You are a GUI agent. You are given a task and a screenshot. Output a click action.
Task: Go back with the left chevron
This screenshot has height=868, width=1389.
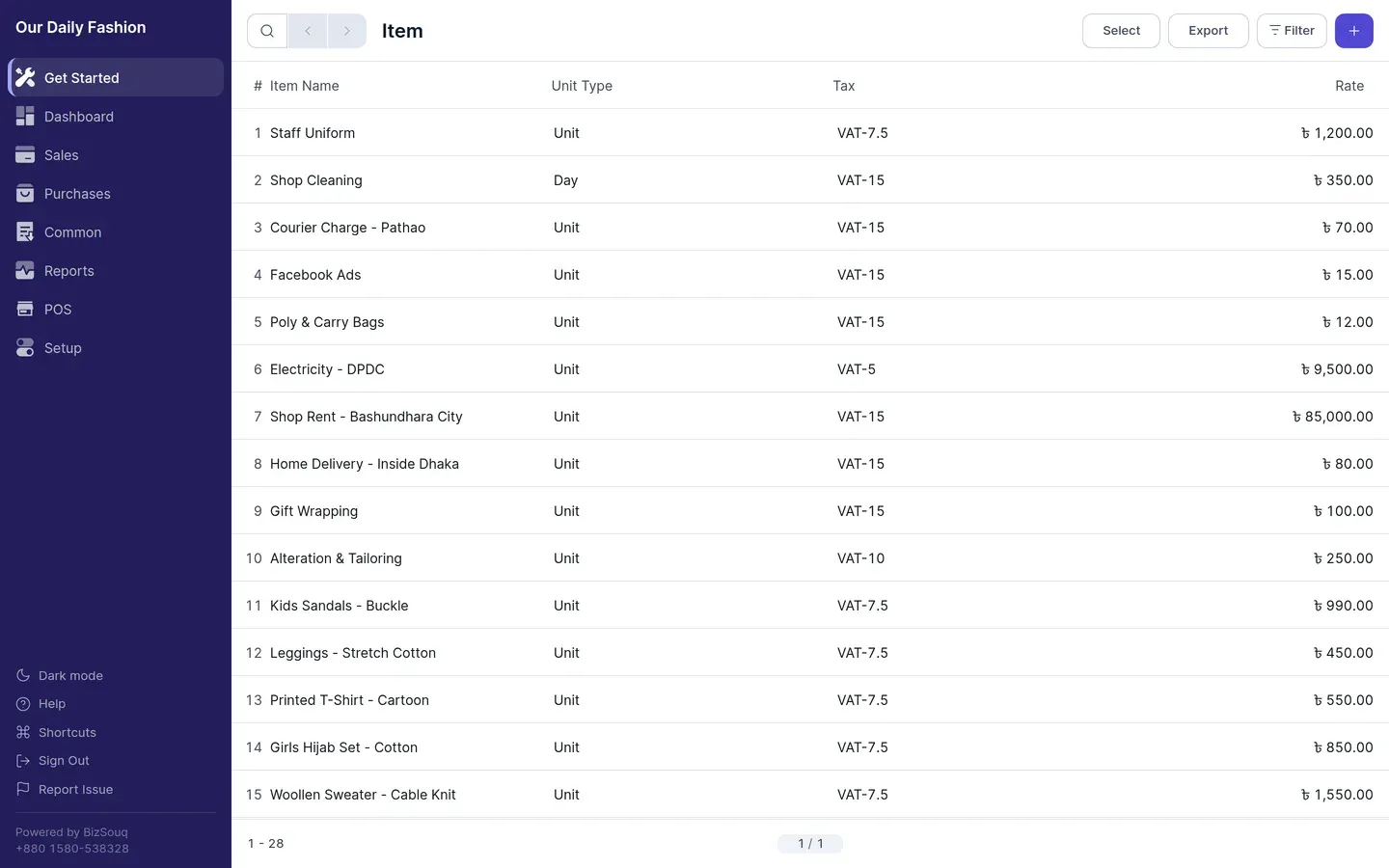(308, 31)
